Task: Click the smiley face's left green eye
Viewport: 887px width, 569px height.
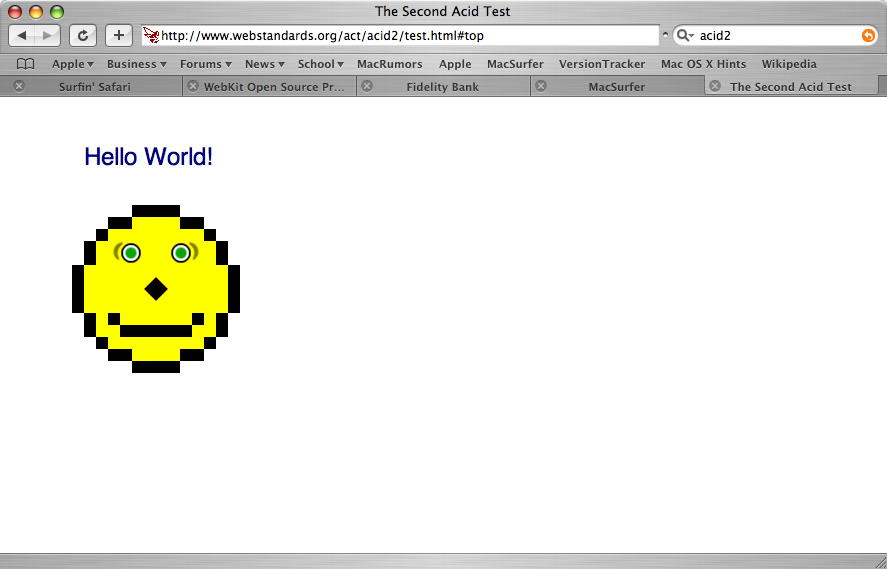Action: (131, 253)
